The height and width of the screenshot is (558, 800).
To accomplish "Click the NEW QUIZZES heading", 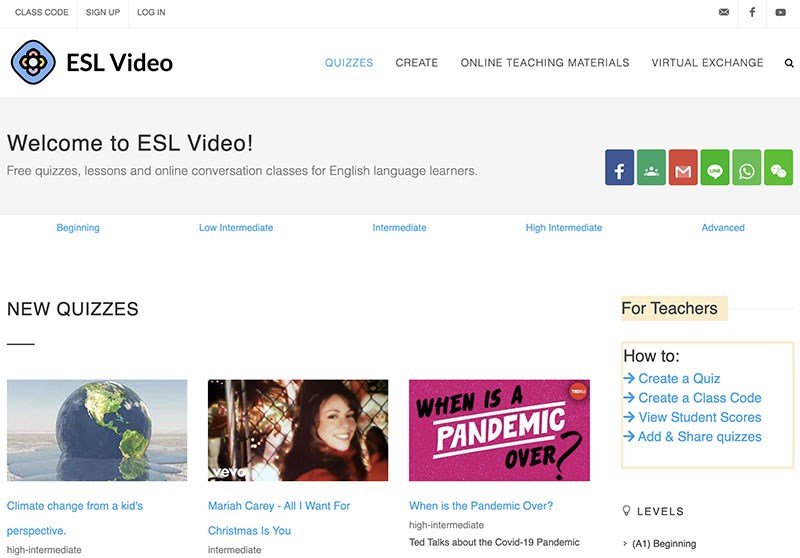I will (x=72, y=309).
